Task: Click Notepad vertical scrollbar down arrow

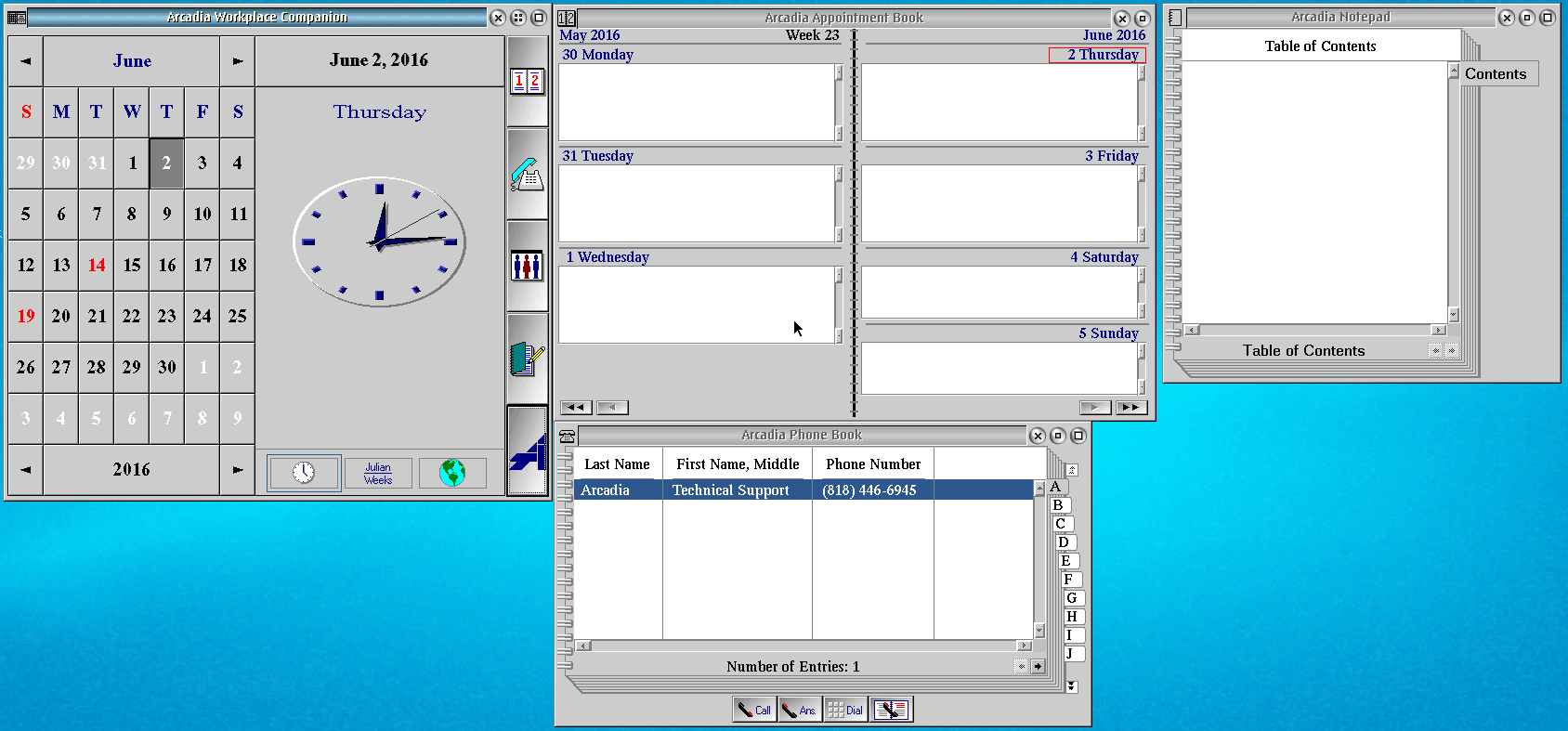Action: pyautogui.click(x=1454, y=315)
